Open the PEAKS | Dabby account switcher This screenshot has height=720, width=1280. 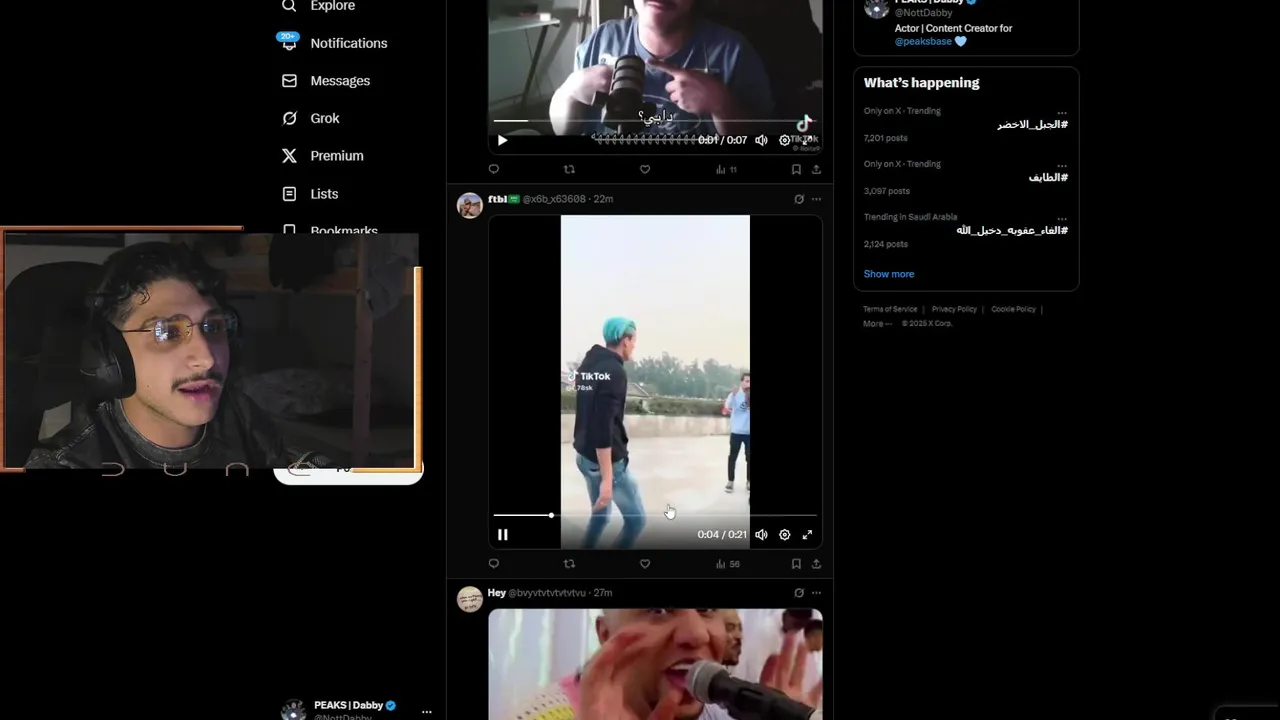tap(355, 709)
